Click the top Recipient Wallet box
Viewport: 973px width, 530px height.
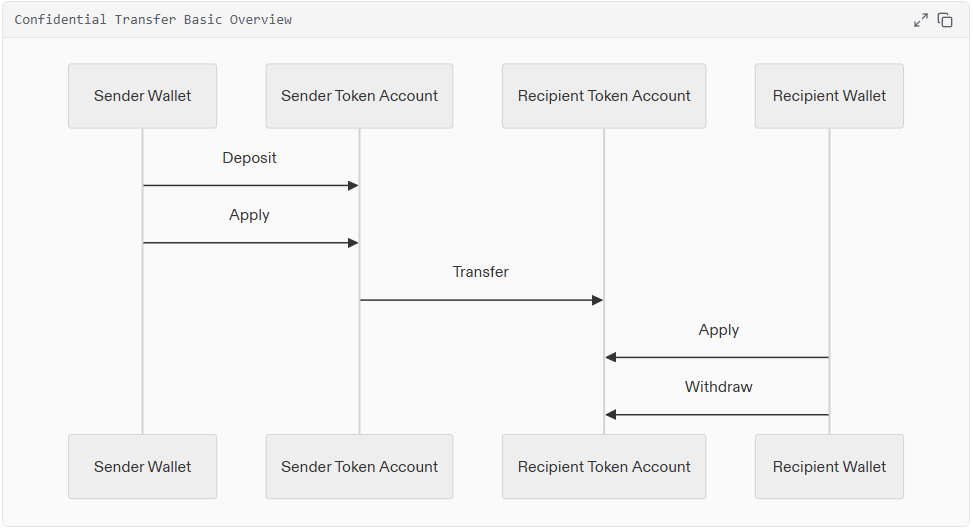[829, 96]
